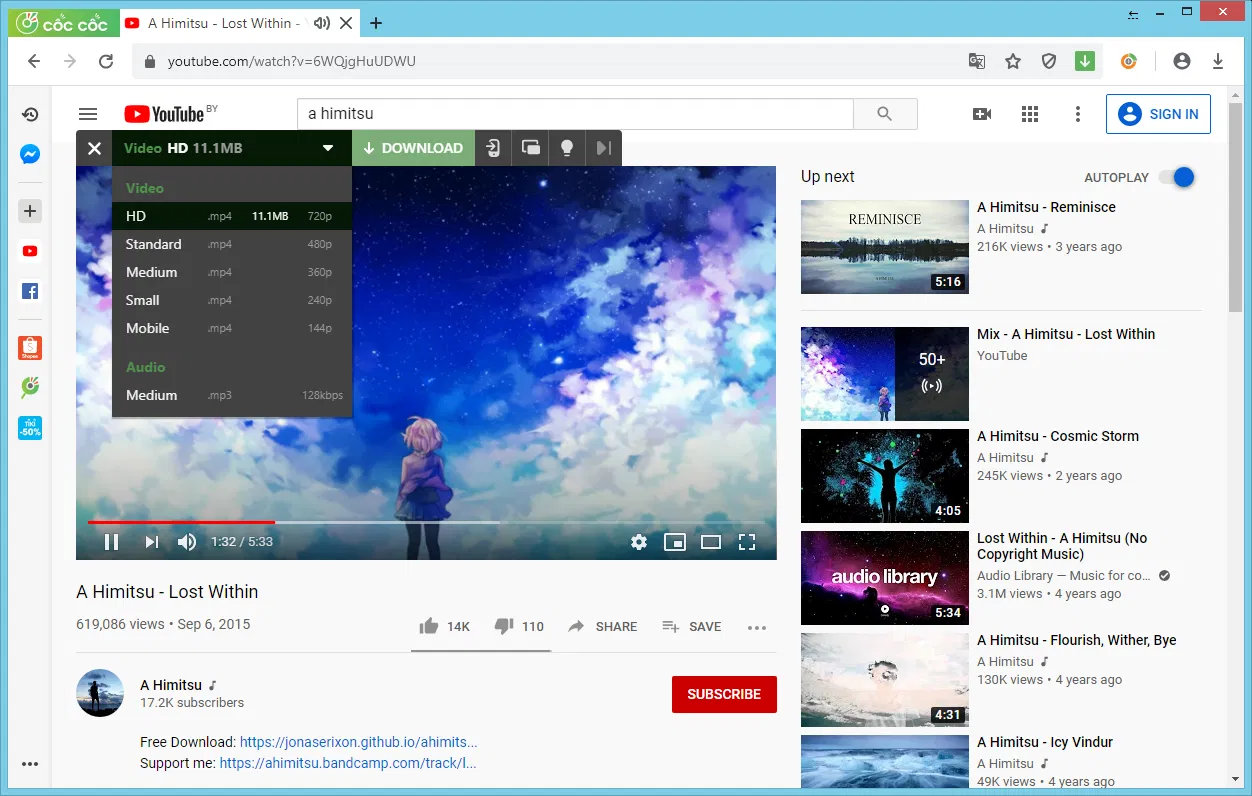Open sidebar more options (three dots)
The width and height of the screenshot is (1252, 796).
[x=30, y=764]
